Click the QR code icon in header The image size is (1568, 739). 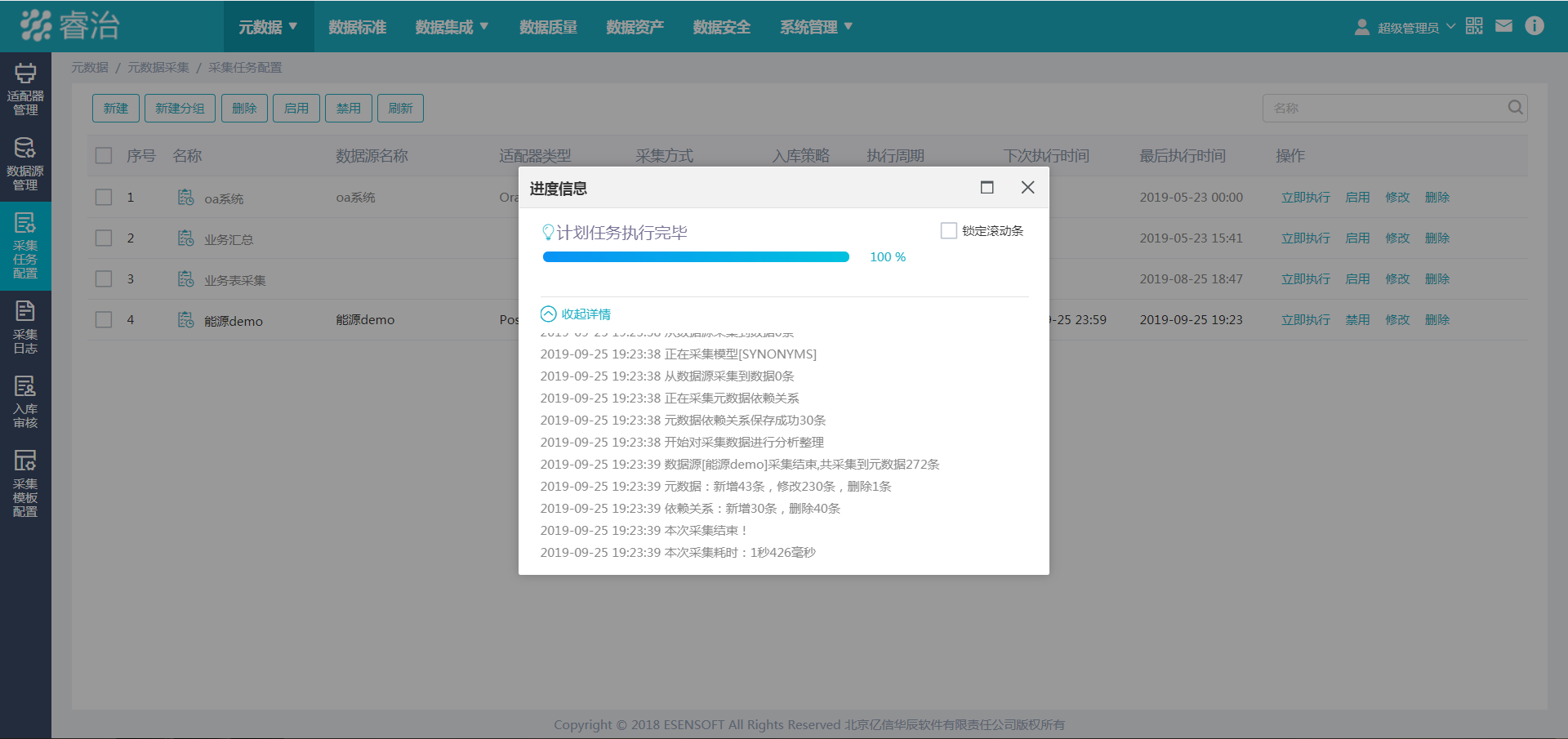1474,26
